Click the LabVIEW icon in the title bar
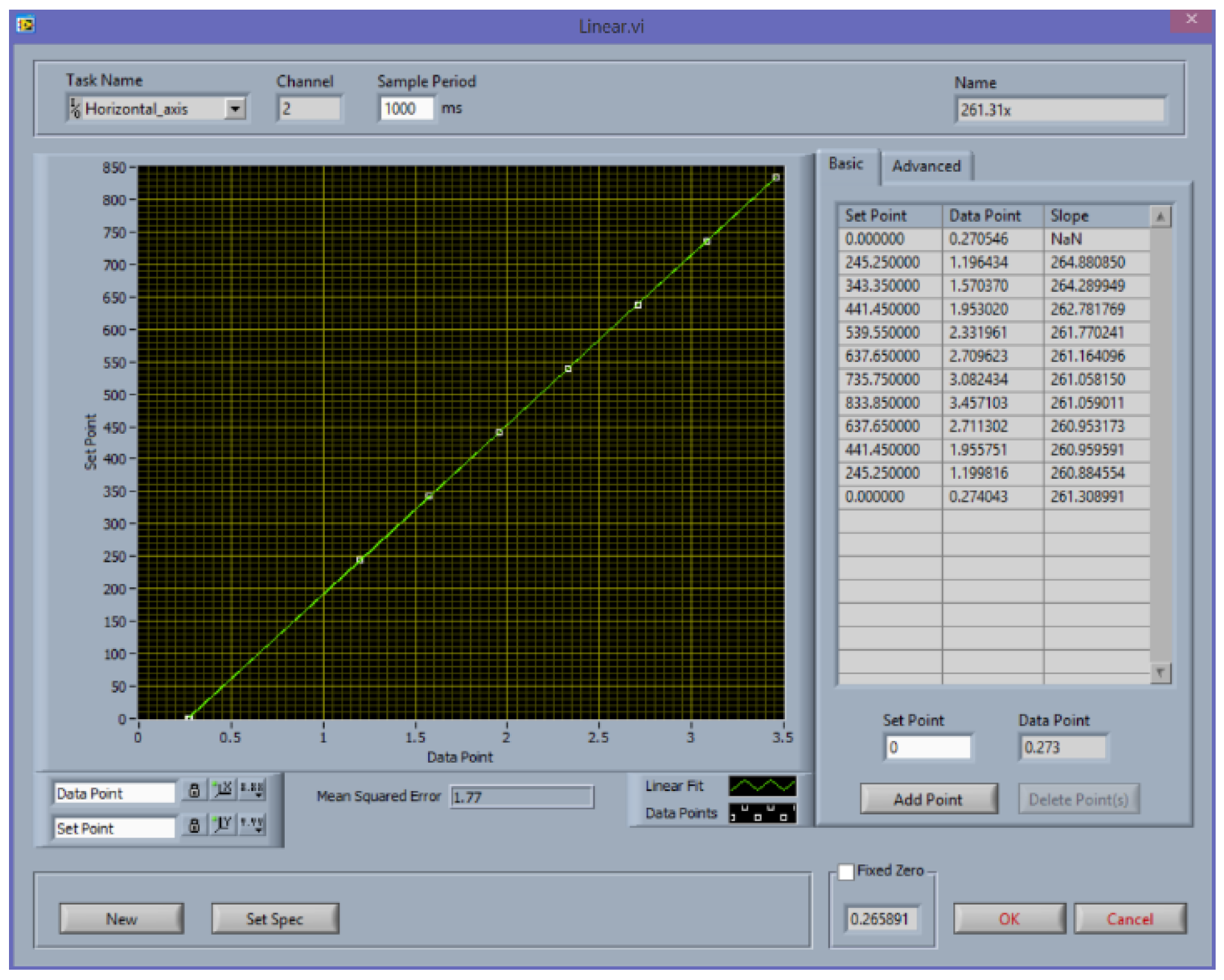 (26, 25)
